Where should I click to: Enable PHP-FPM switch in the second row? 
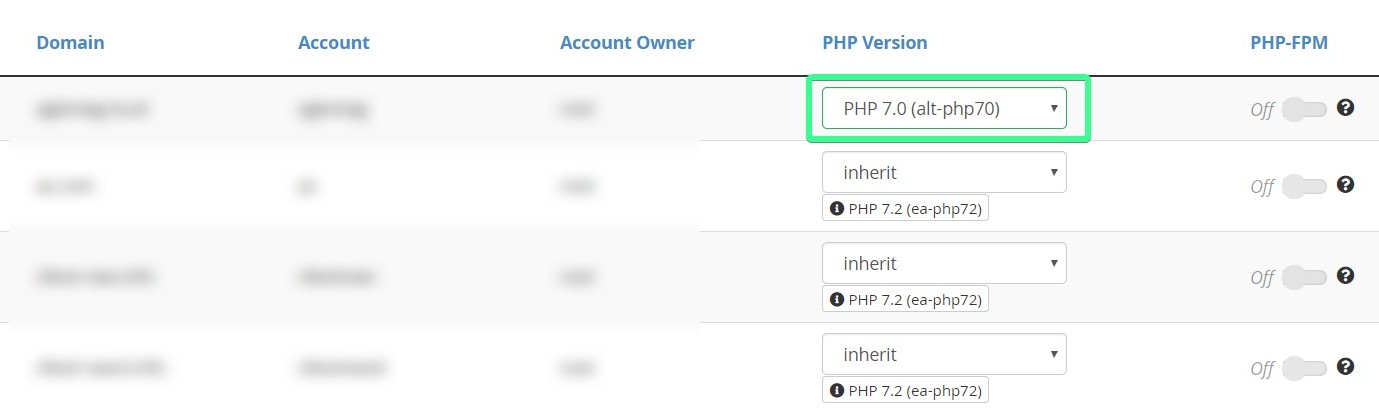coord(1304,185)
